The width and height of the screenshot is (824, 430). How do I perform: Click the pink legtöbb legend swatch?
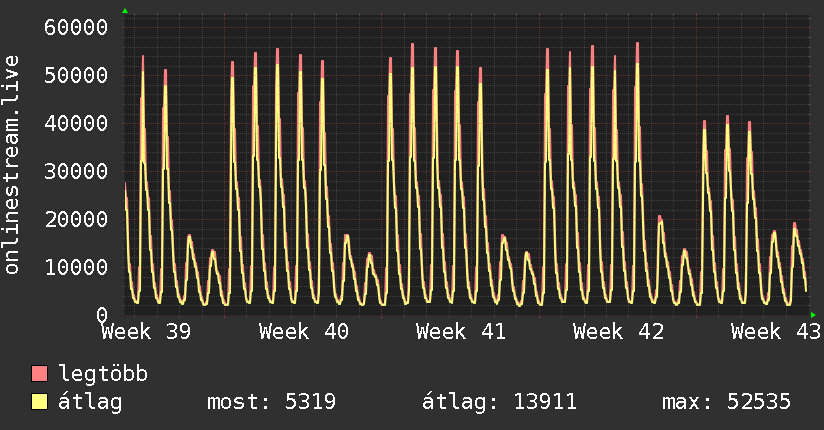39,374
